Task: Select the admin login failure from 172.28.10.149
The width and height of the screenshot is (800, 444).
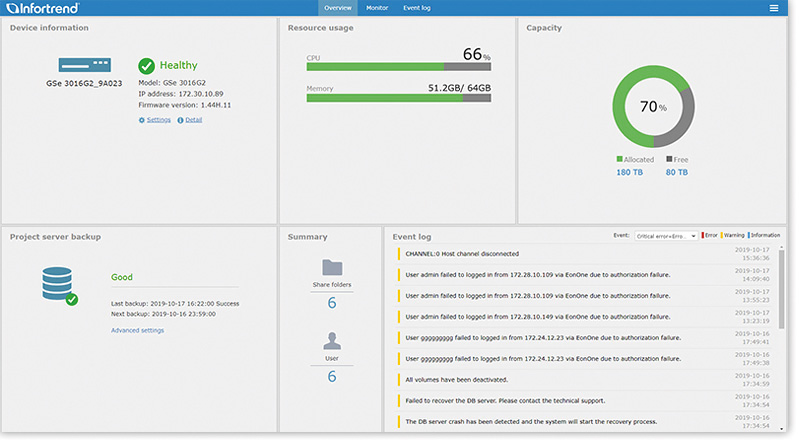Action: click(585, 316)
